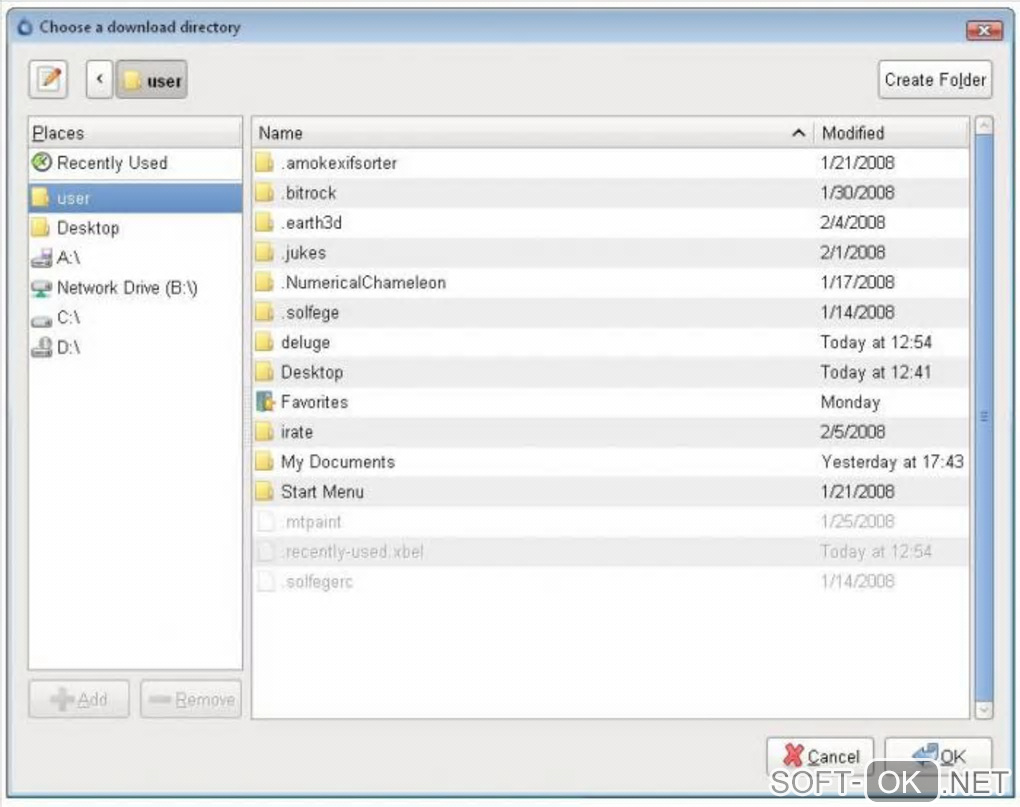Click the file list scrollbar thumb
Screen dimensions: 1020x807
tap(984, 416)
